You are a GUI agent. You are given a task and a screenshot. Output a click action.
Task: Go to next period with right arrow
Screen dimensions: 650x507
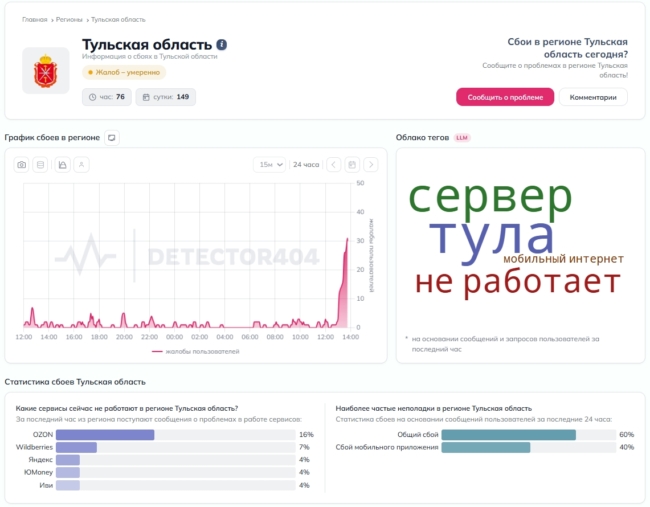point(371,165)
